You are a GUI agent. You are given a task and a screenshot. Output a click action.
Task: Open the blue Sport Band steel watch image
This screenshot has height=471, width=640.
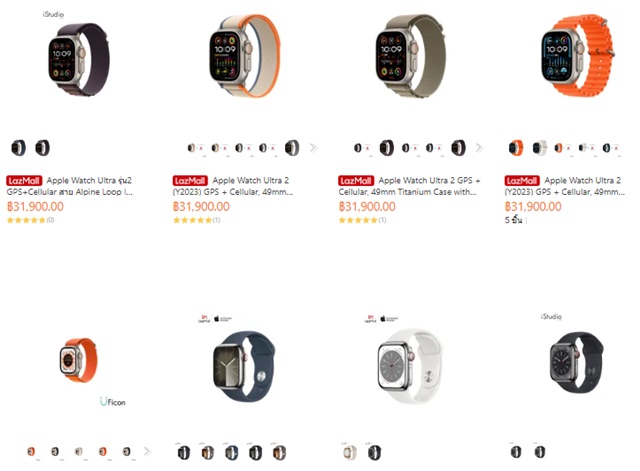(244, 366)
